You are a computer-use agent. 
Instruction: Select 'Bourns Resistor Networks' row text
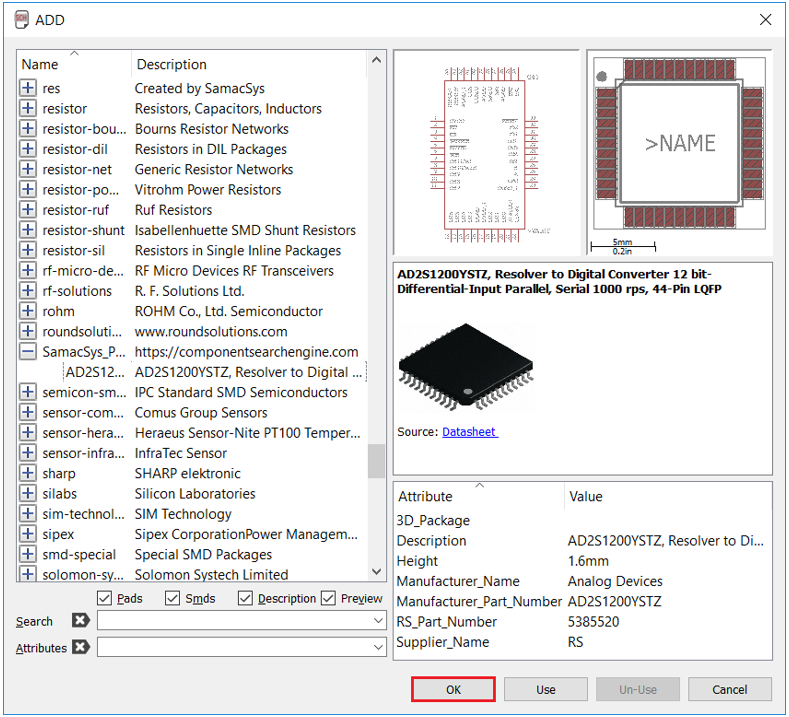pyautogui.click(x=211, y=129)
